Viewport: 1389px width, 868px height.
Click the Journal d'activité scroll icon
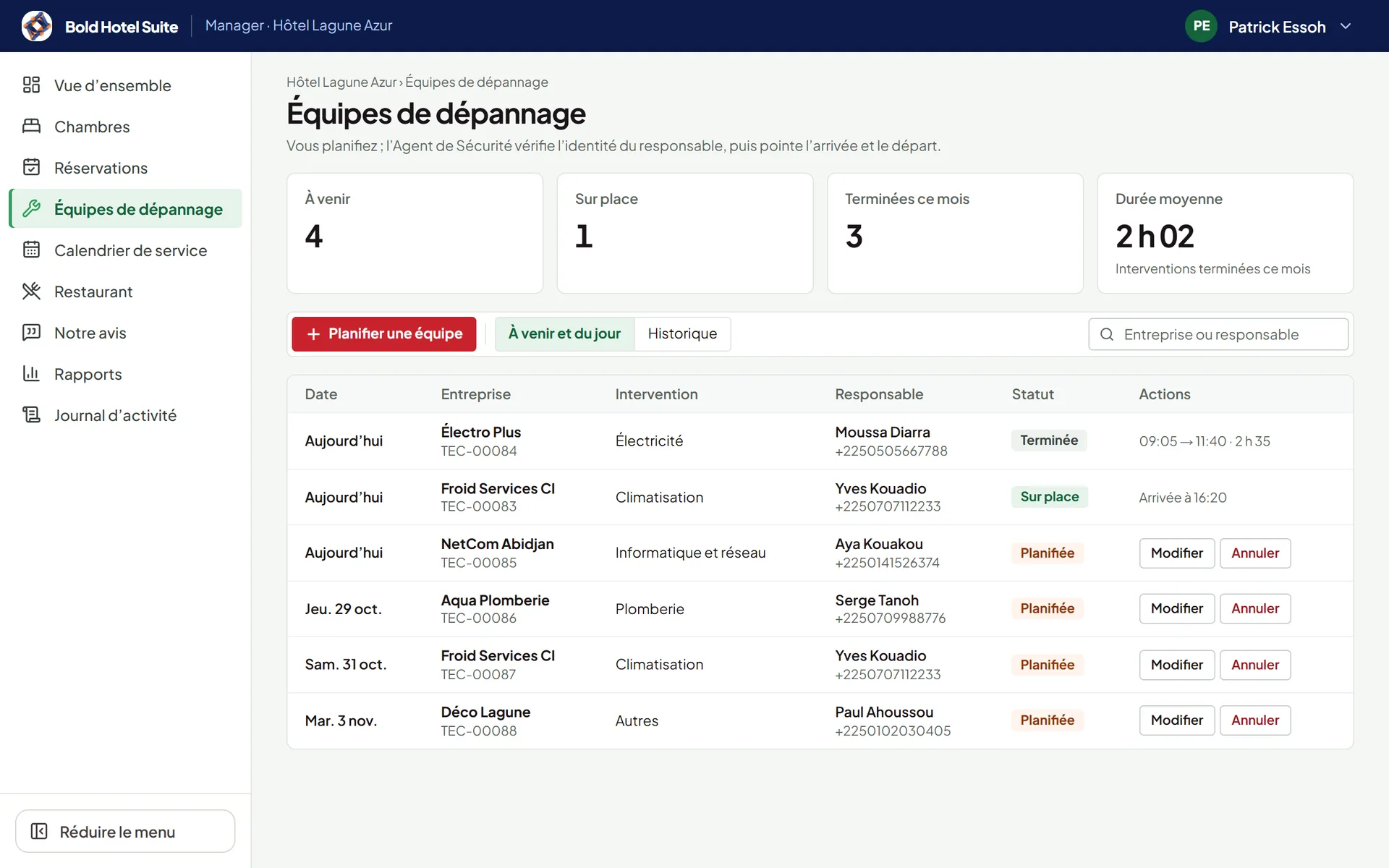[x=31, y=414]
